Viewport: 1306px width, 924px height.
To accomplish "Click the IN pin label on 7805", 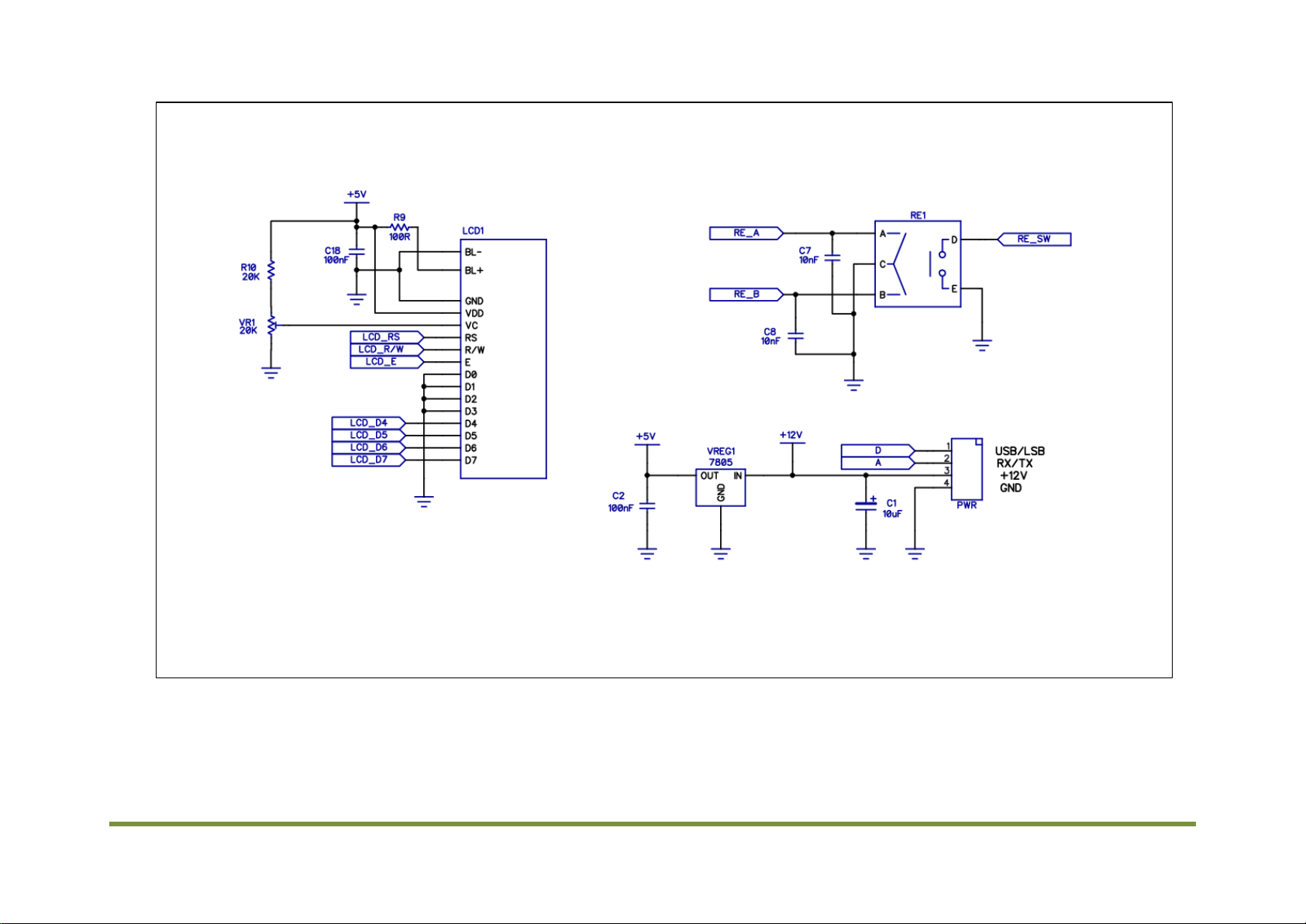I will pyautogui.click(x=738, y=476).
